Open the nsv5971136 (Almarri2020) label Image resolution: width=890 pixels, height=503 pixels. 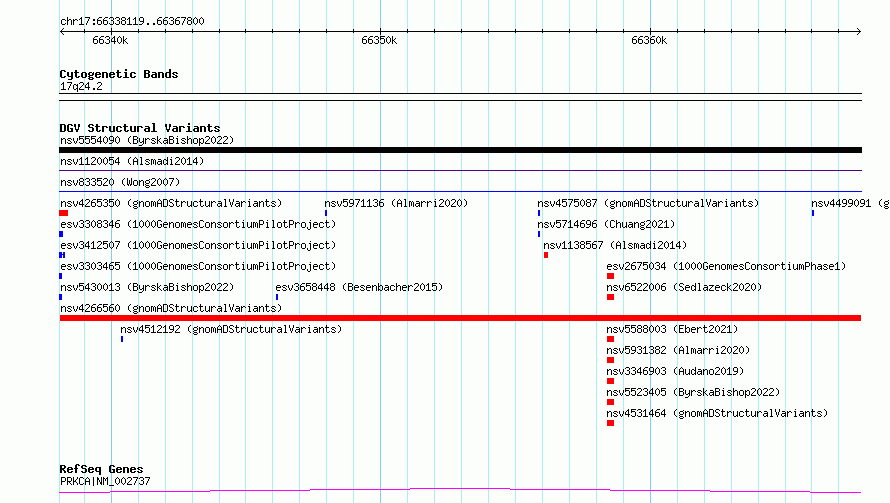click(x=396, y=203)
